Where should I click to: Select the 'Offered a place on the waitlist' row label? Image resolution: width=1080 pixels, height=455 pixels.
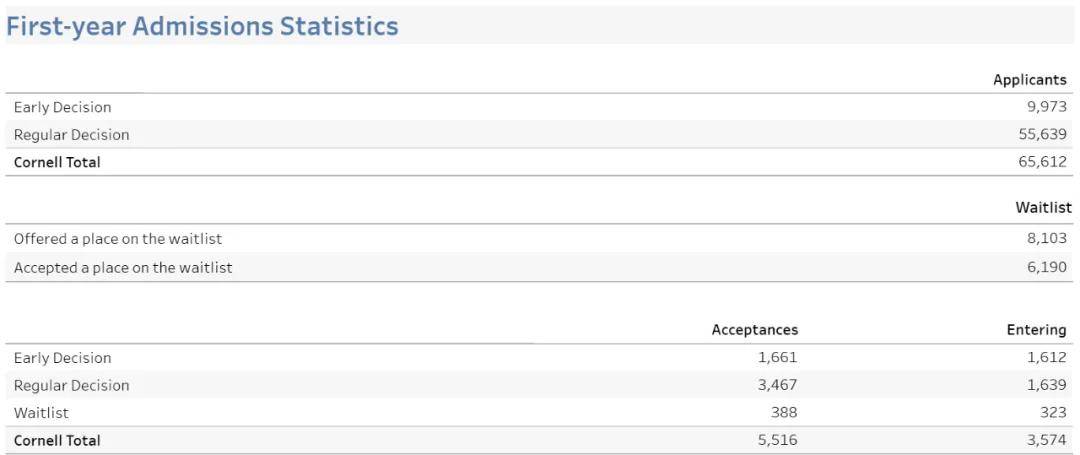point(118,239)
